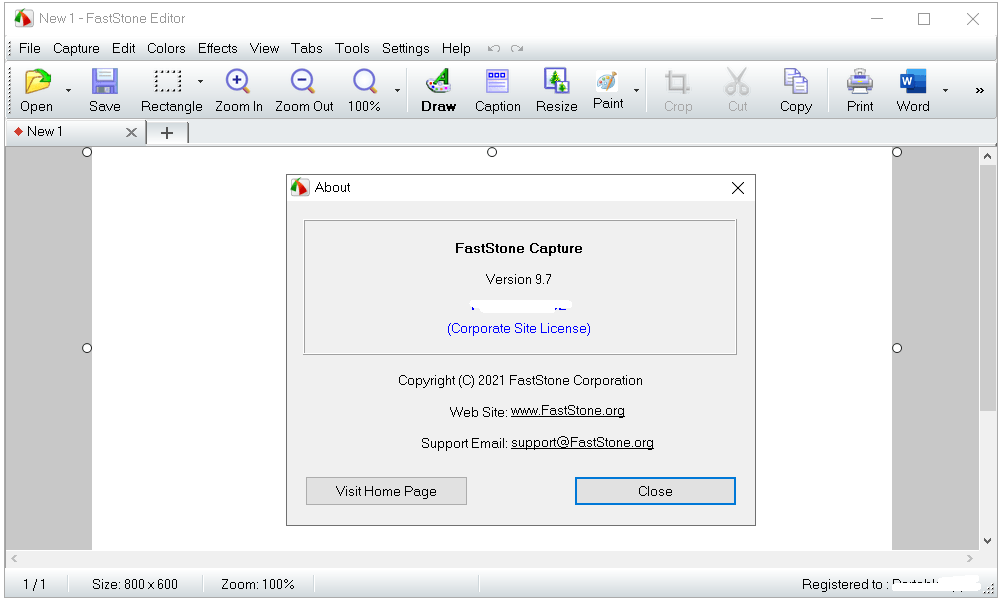
Task: Expand the Word dropdown arrow
Action: click(x=945, y=91)
